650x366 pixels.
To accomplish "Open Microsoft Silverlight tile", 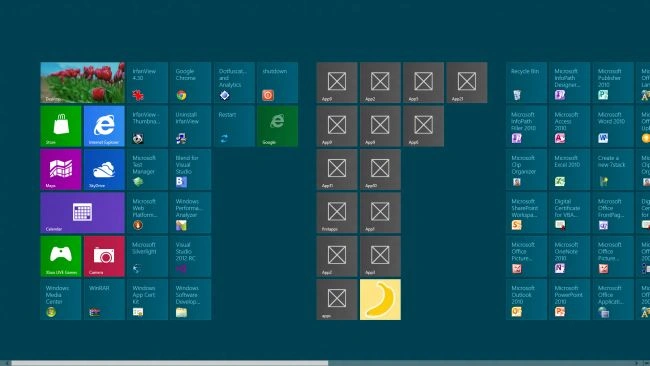I will pyautogui.click(x=148, y=256).
